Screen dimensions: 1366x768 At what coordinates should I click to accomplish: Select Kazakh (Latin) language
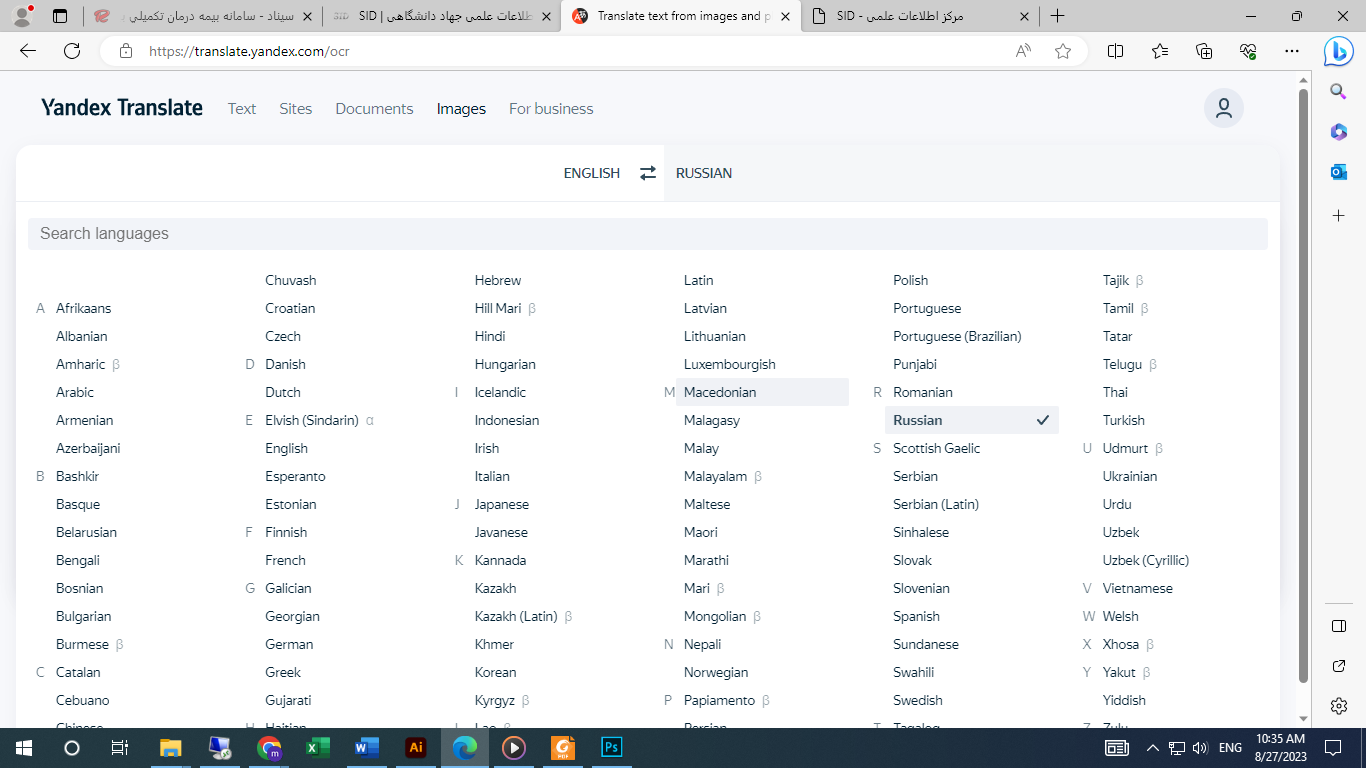pyautogui.click(x=516, y=616)
